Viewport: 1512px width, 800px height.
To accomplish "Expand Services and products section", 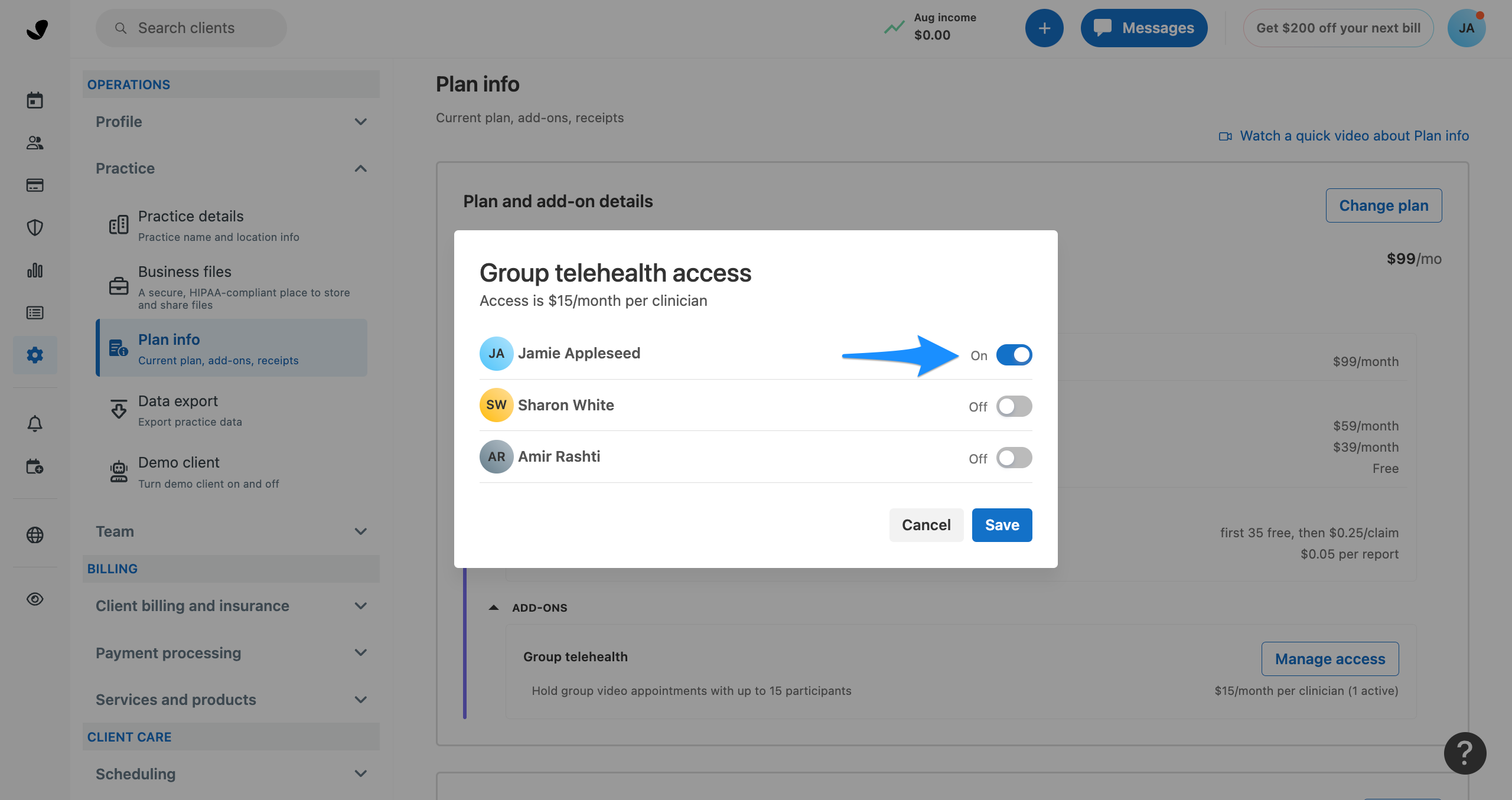I will (x=232, y=700).
